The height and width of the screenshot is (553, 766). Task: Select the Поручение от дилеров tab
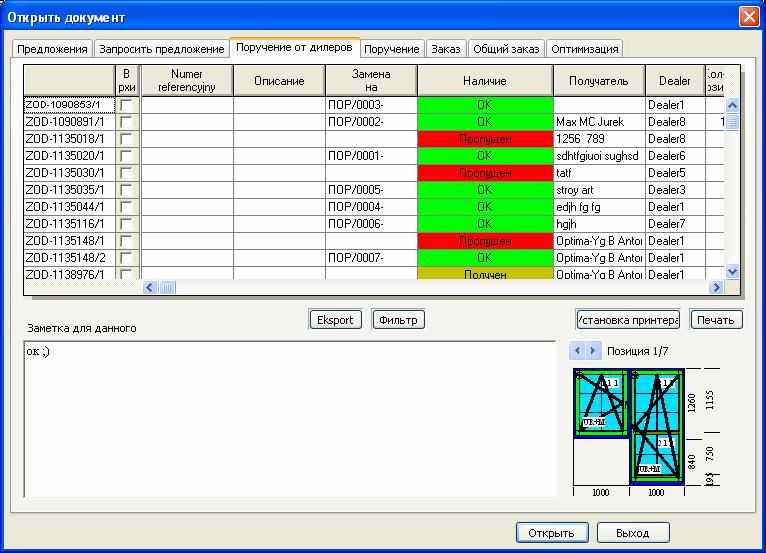(294, 47)
